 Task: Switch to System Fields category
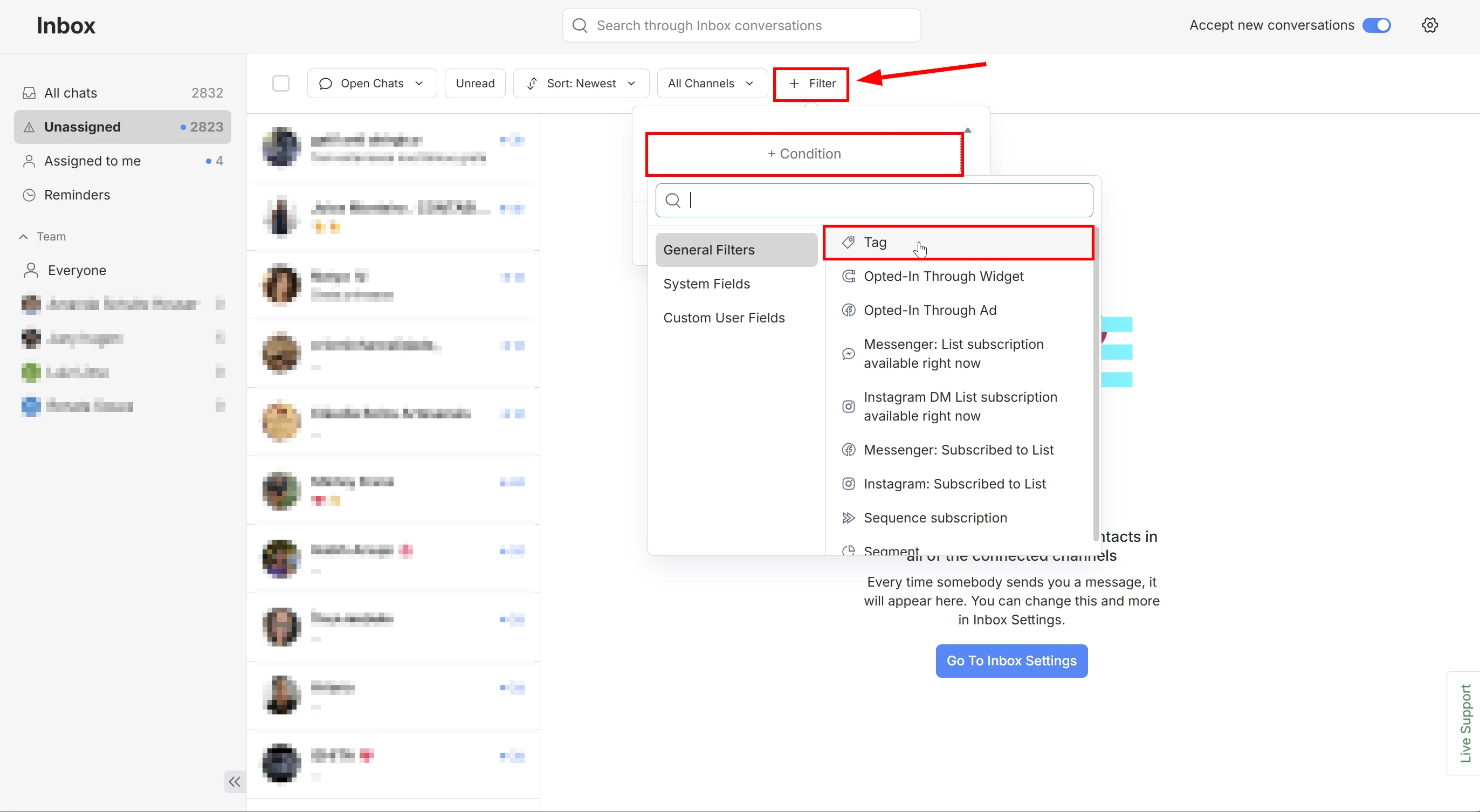pyautogui.click(x=706, y=284)
